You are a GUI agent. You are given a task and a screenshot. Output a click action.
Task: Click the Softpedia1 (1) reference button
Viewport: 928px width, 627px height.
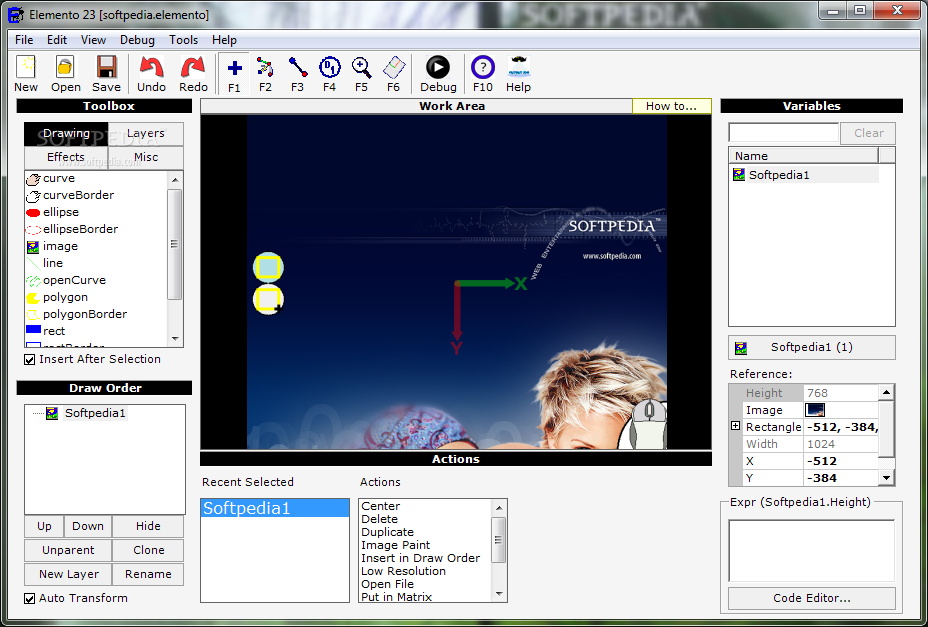click(x=811, y=348)
